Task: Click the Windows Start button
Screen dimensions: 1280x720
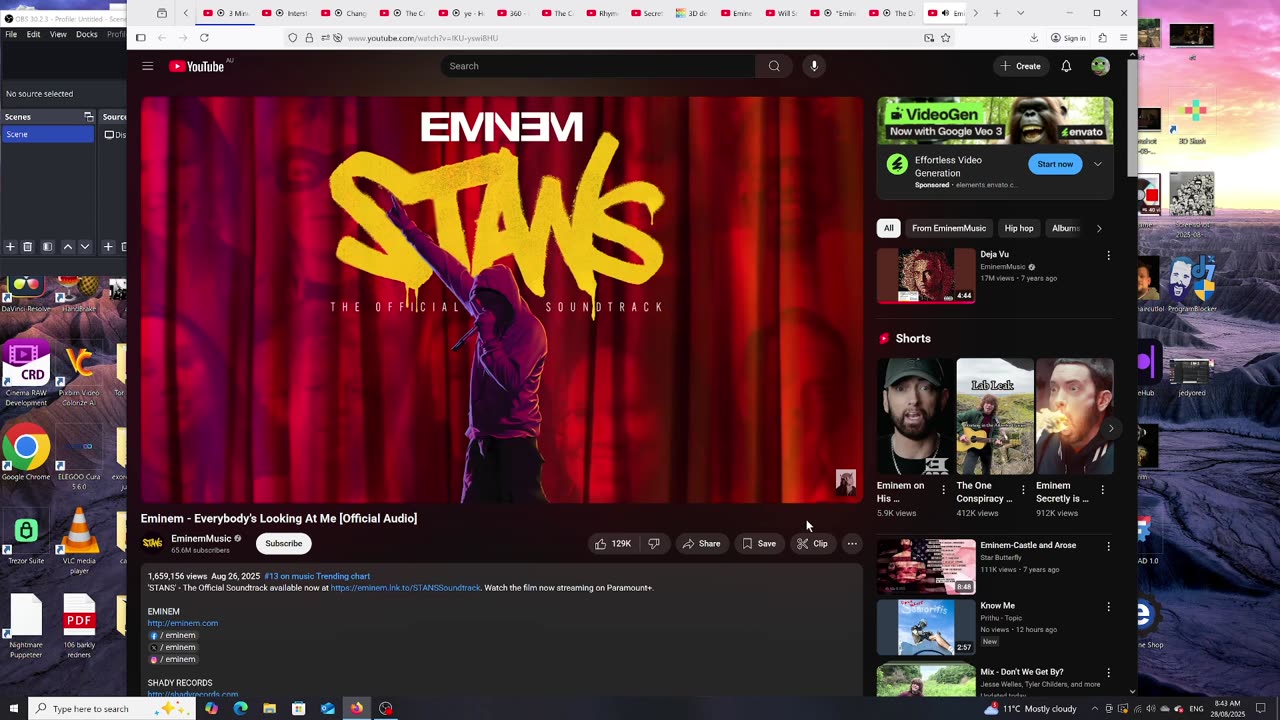Action: tap(13, 709)
